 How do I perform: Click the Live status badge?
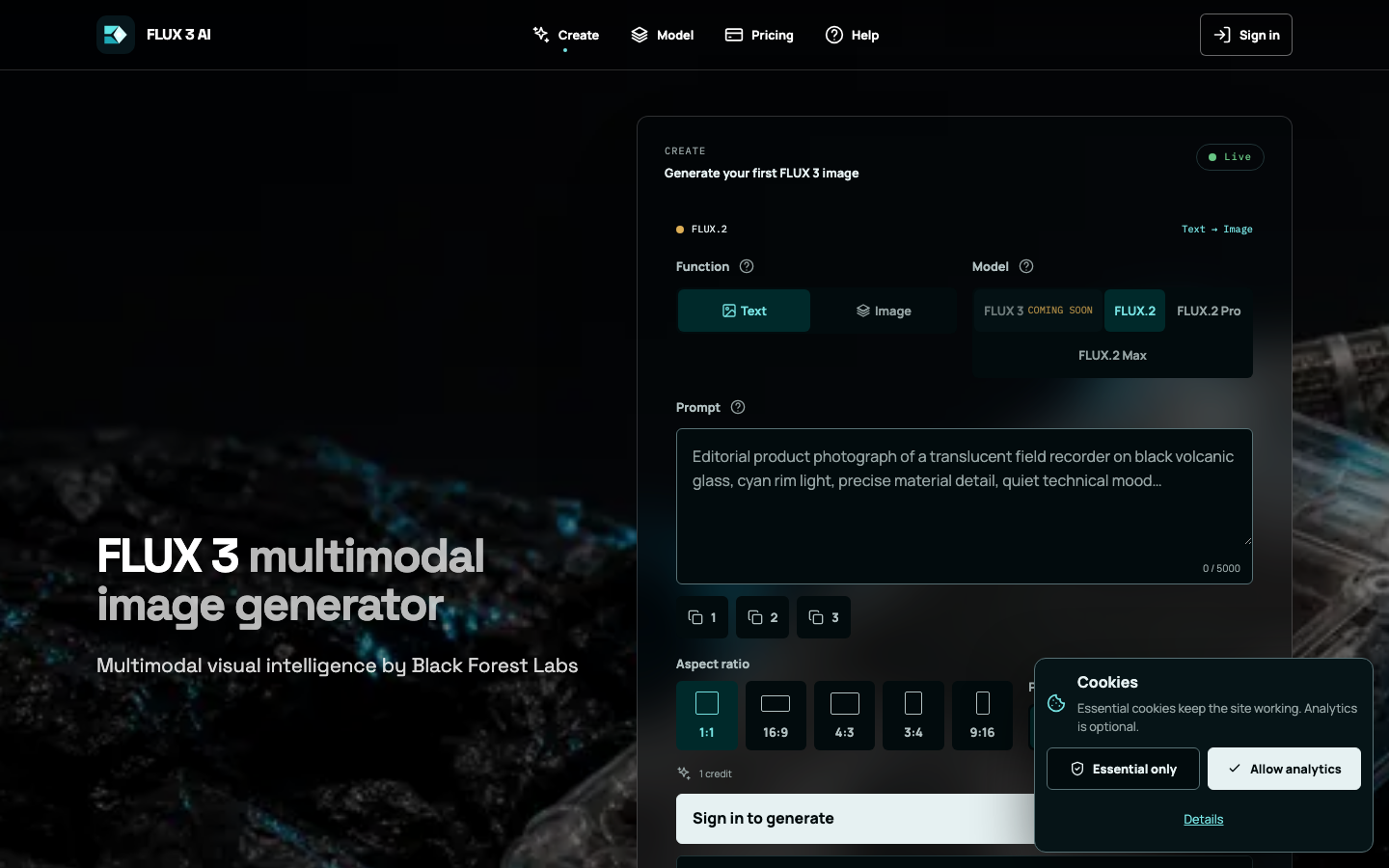pos(1230,157)
